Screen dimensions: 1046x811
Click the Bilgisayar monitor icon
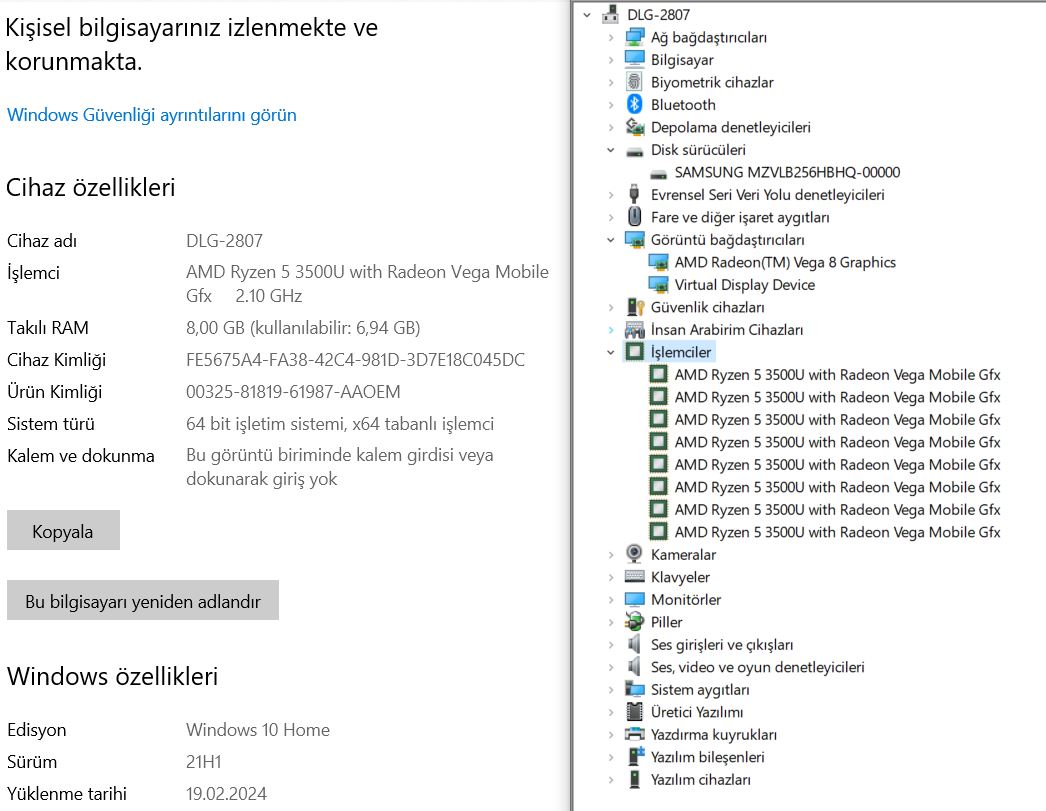tap(634, 59)
